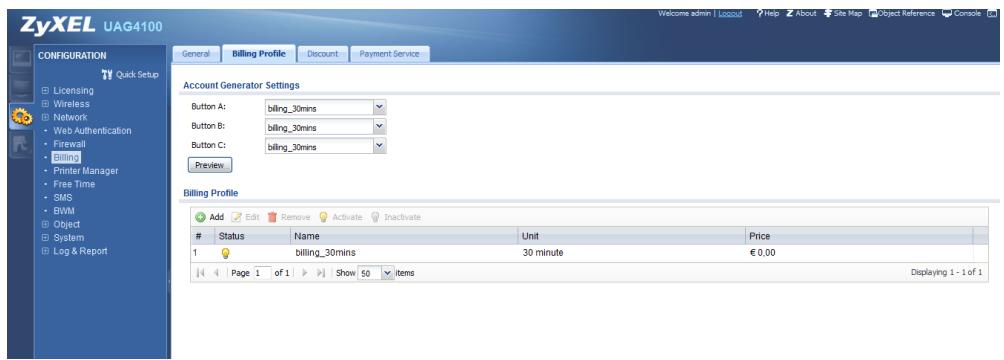The width and height of the screenshot is (1004, 360).
Task: Open the Console
Action: [x=961, y=13]
